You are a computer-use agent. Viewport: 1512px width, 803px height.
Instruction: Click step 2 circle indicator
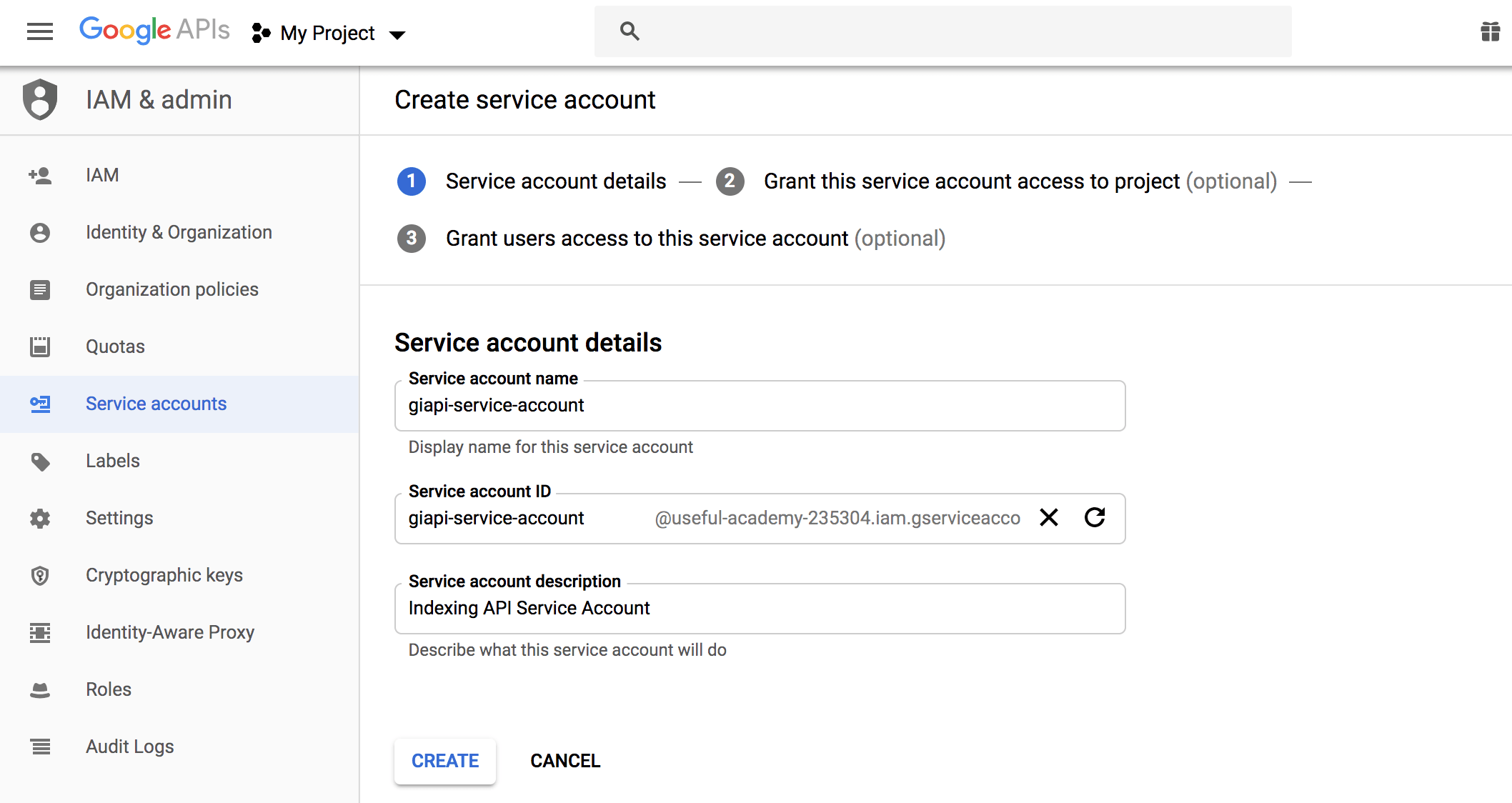tap(730, 181)
